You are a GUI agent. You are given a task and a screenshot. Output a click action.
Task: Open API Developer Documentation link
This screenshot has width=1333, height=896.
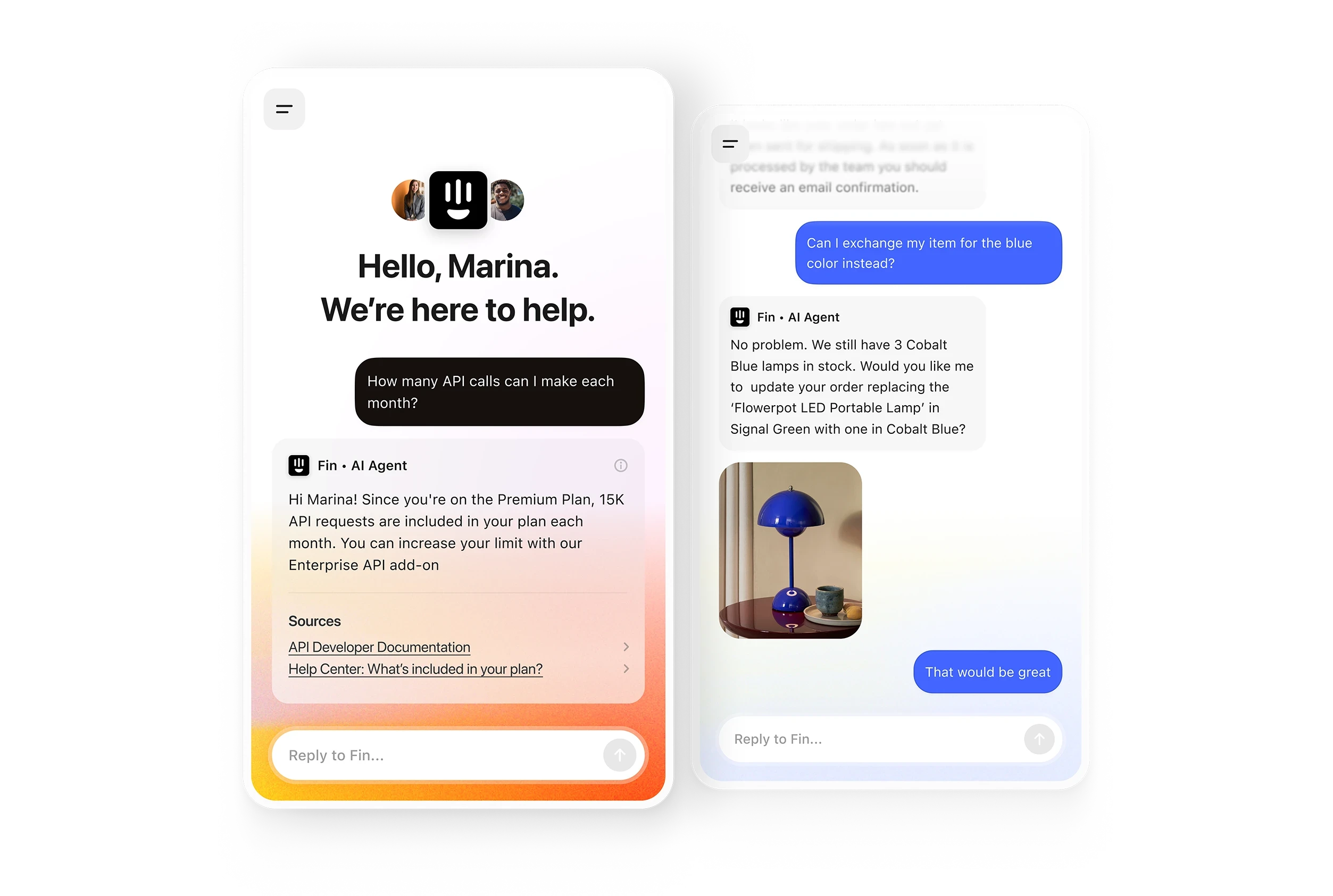click(380, 646)
